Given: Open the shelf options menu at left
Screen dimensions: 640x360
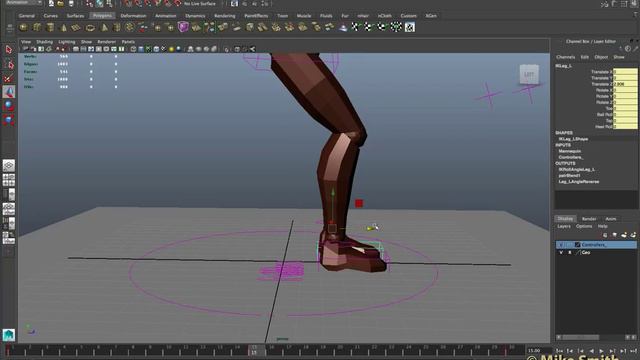Looking at the screenshot, I should (10, 28).
